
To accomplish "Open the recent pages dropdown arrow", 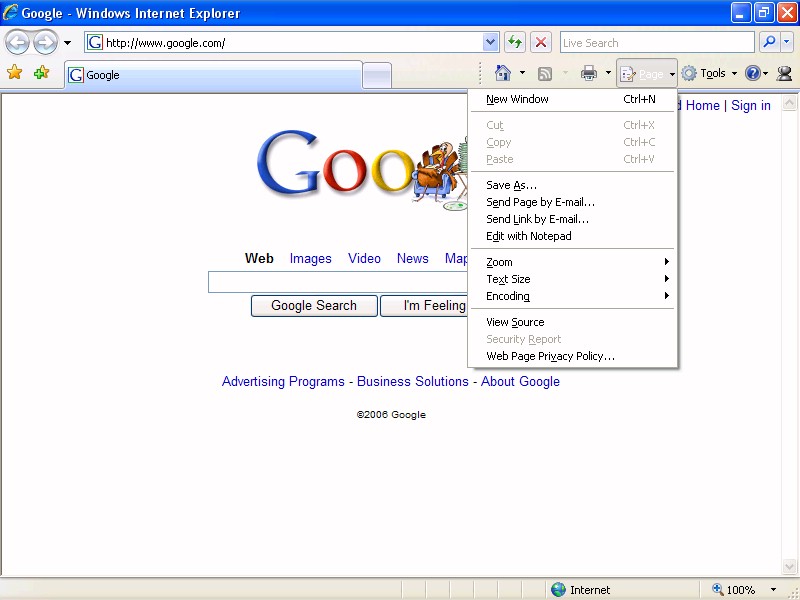I will 67,43.
